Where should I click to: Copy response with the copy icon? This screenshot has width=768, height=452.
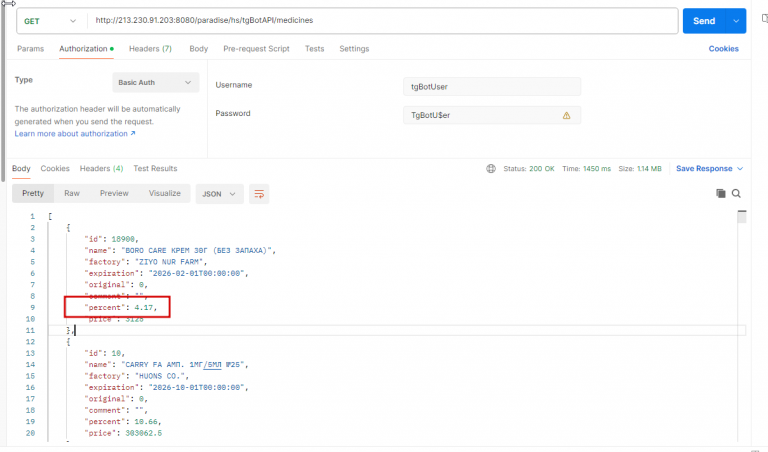720,193
